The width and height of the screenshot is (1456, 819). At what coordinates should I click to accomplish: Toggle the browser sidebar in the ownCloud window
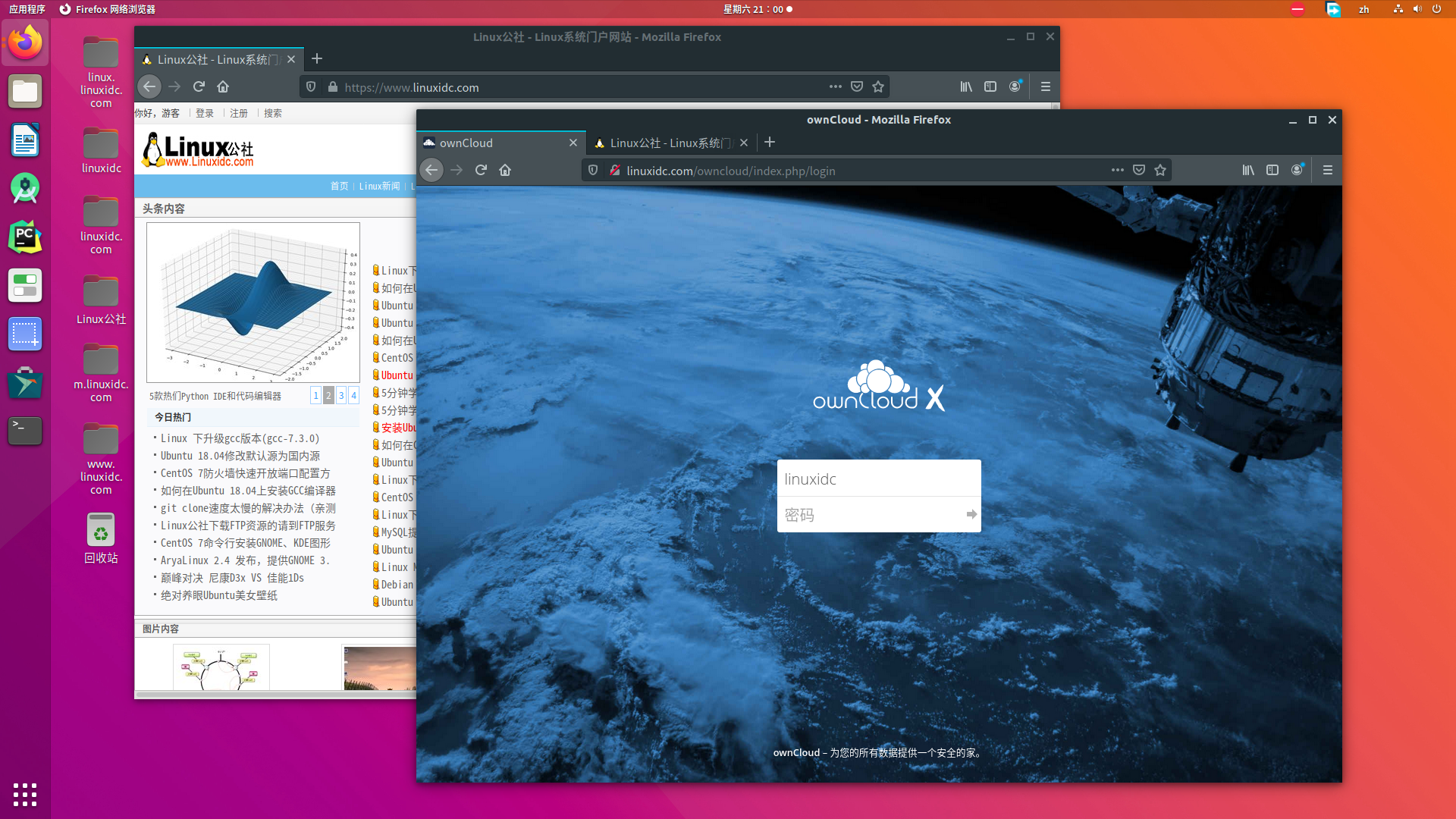1272,170
